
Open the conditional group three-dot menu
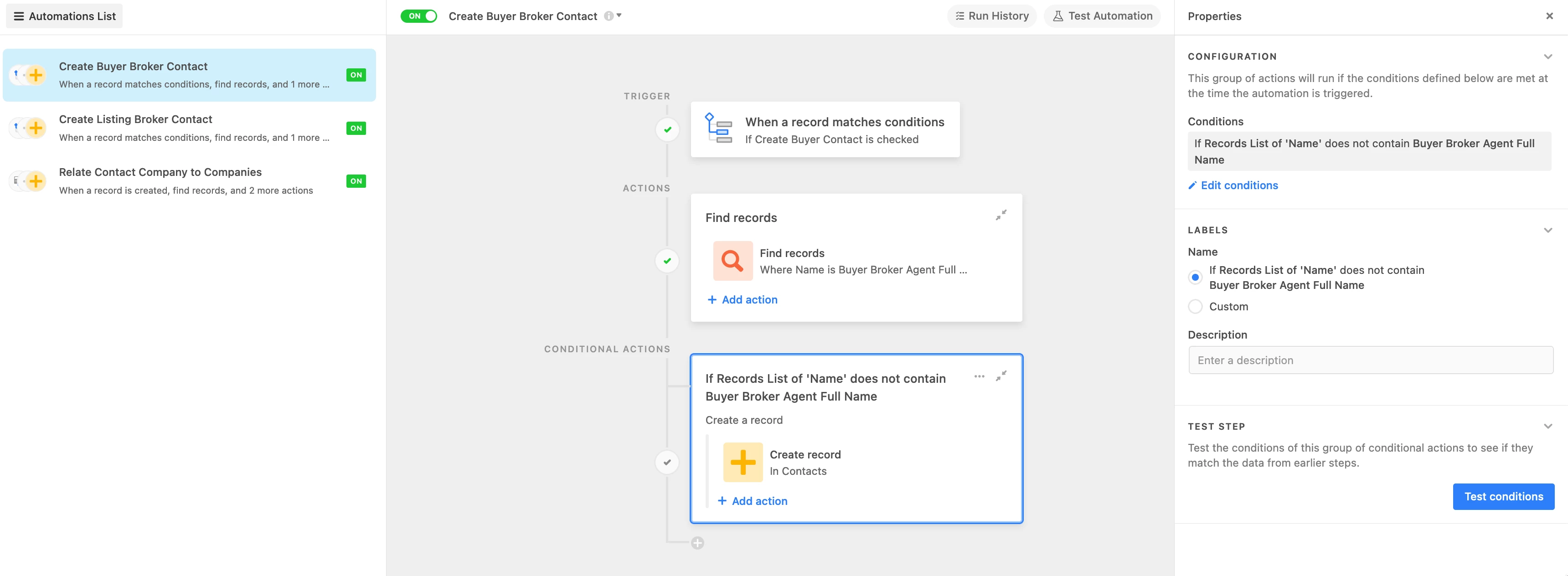[979, 376]
